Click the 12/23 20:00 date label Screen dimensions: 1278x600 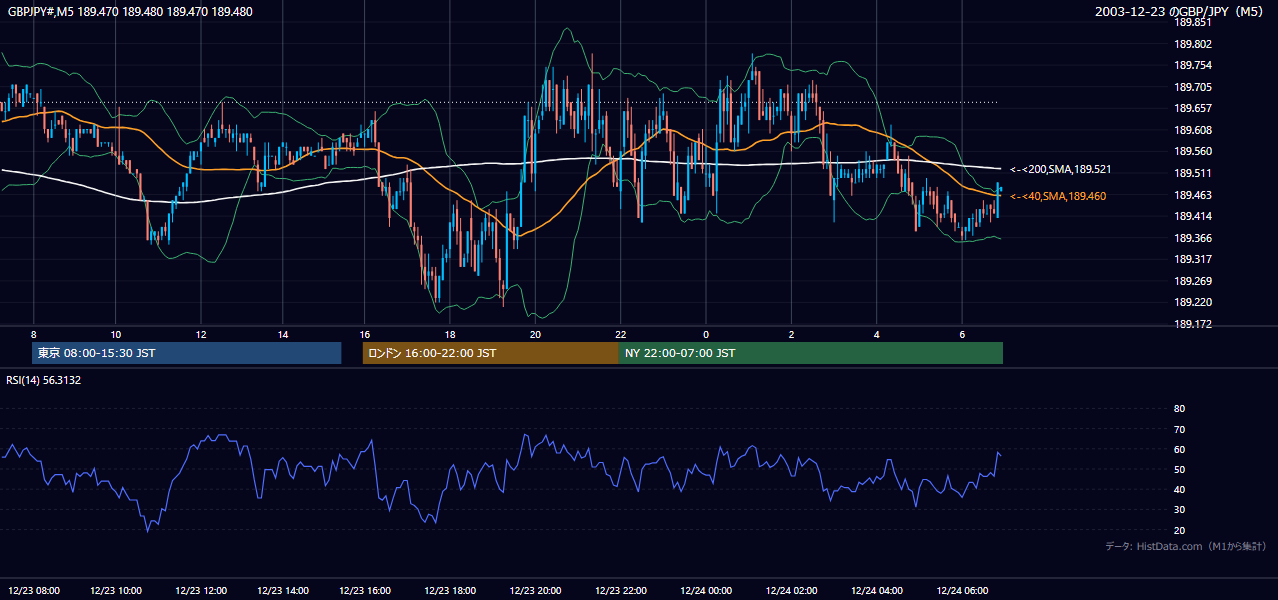(536, 589)
